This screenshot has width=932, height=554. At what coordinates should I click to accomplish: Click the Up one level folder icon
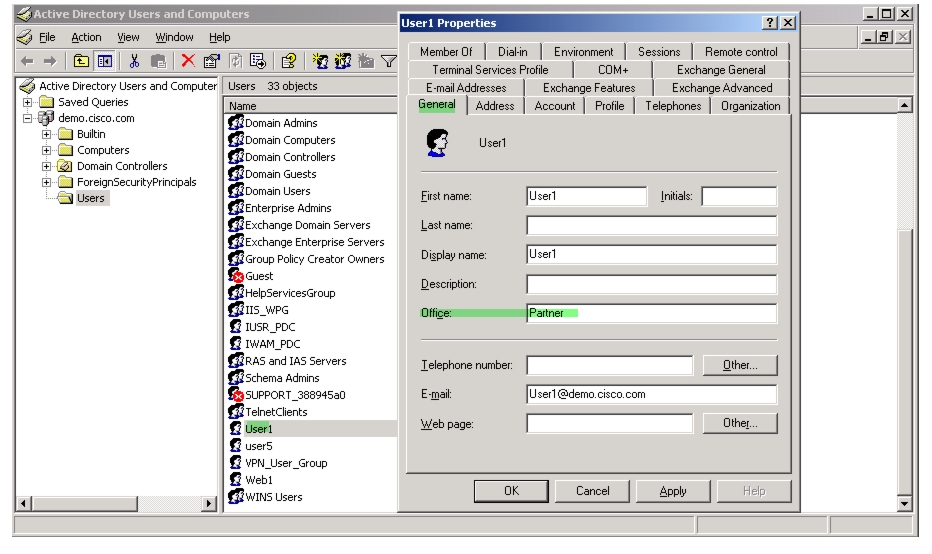(x=81, y=61)
